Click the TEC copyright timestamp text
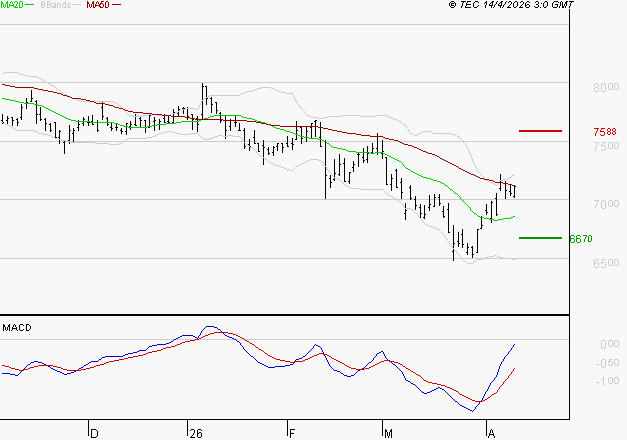Viewport: 627px width, 440px height. point(511,5)
